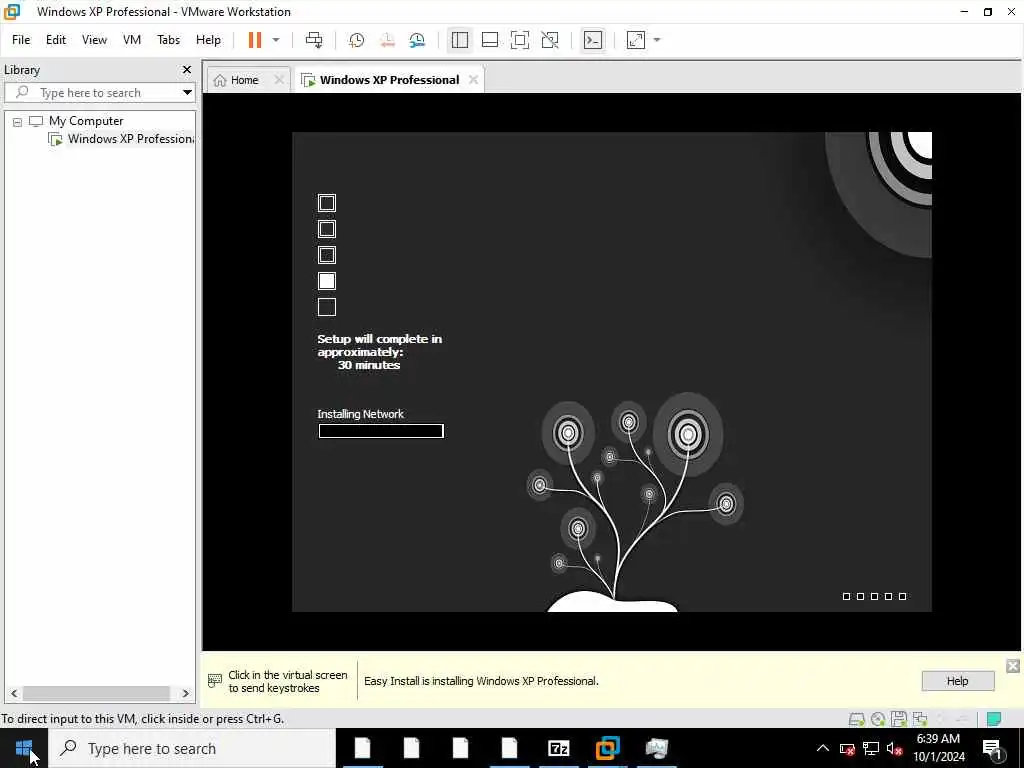This screenshot has height=768, width=1024.
Task: Show hidden system tray icons
Action: (823, 748)
